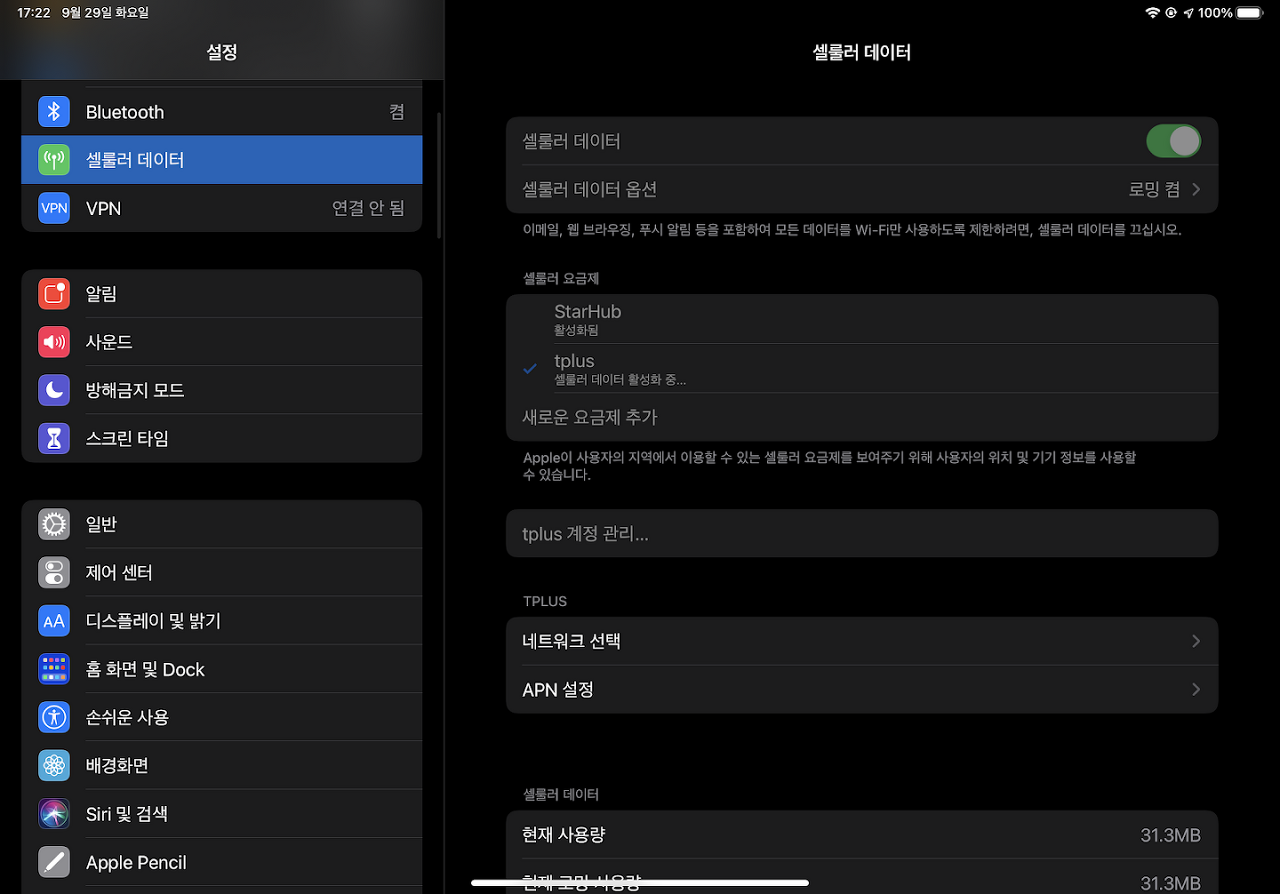Tap the Apple Pencil icon
The width and height of the screenshot is (1280, 894).
point(54,862)
